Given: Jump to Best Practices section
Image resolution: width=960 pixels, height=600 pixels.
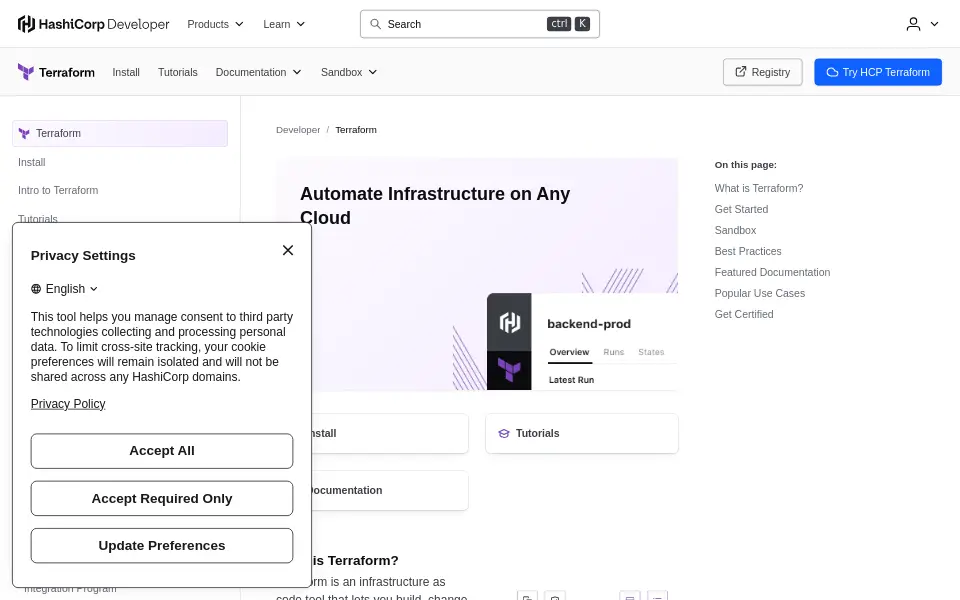Looking at the screenshot, I should coord(748,251).
